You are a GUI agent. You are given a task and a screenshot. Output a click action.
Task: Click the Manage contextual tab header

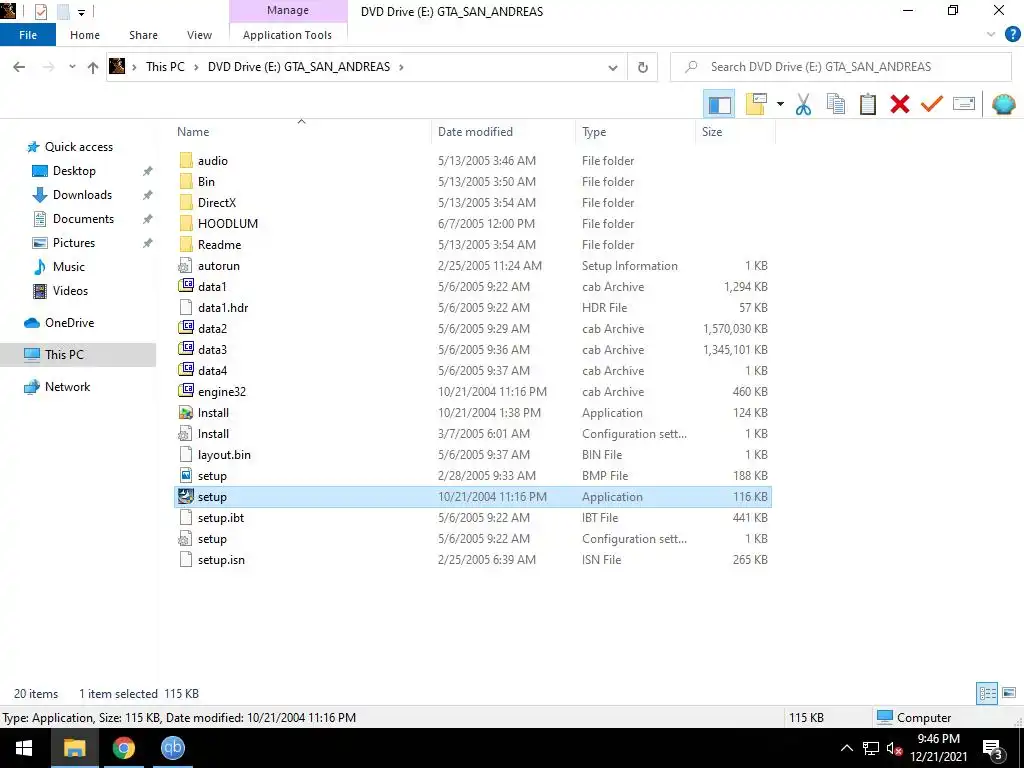[x=288, y=11]
